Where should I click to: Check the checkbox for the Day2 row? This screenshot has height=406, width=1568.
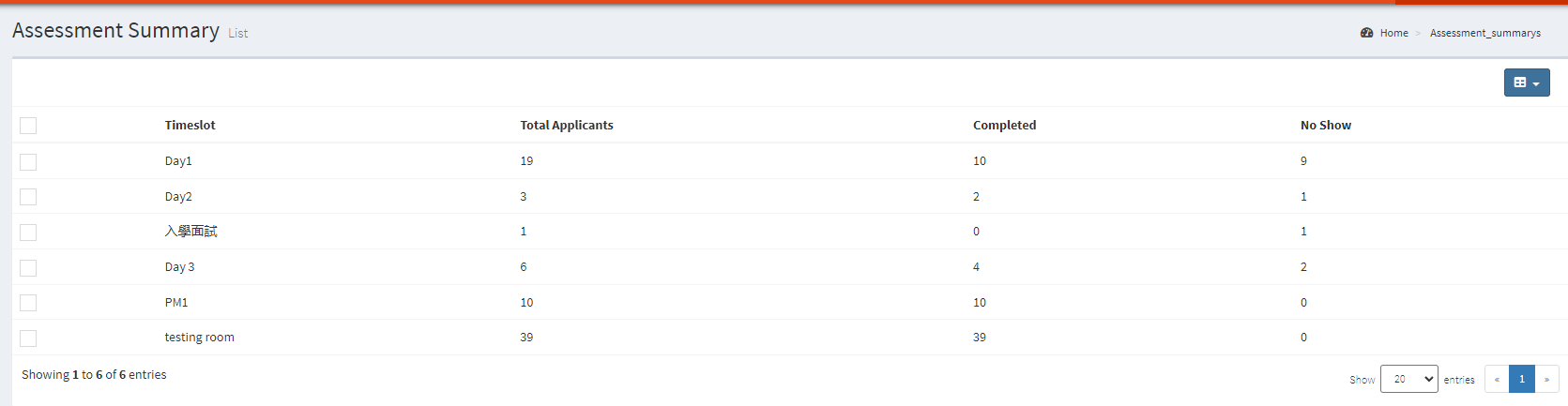[x=28, y=197]
